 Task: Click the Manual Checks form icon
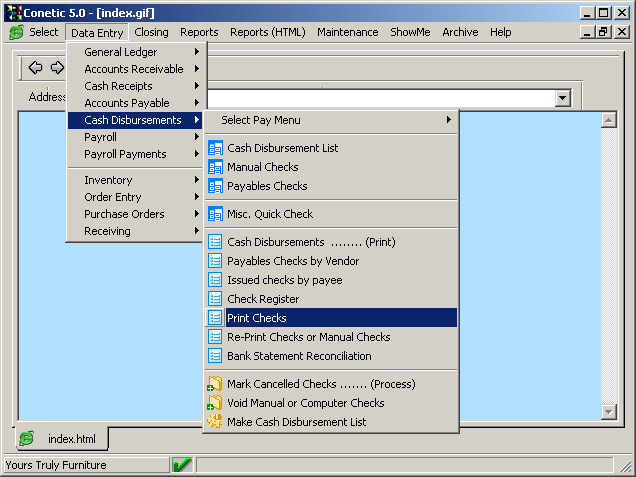(215, 167)
